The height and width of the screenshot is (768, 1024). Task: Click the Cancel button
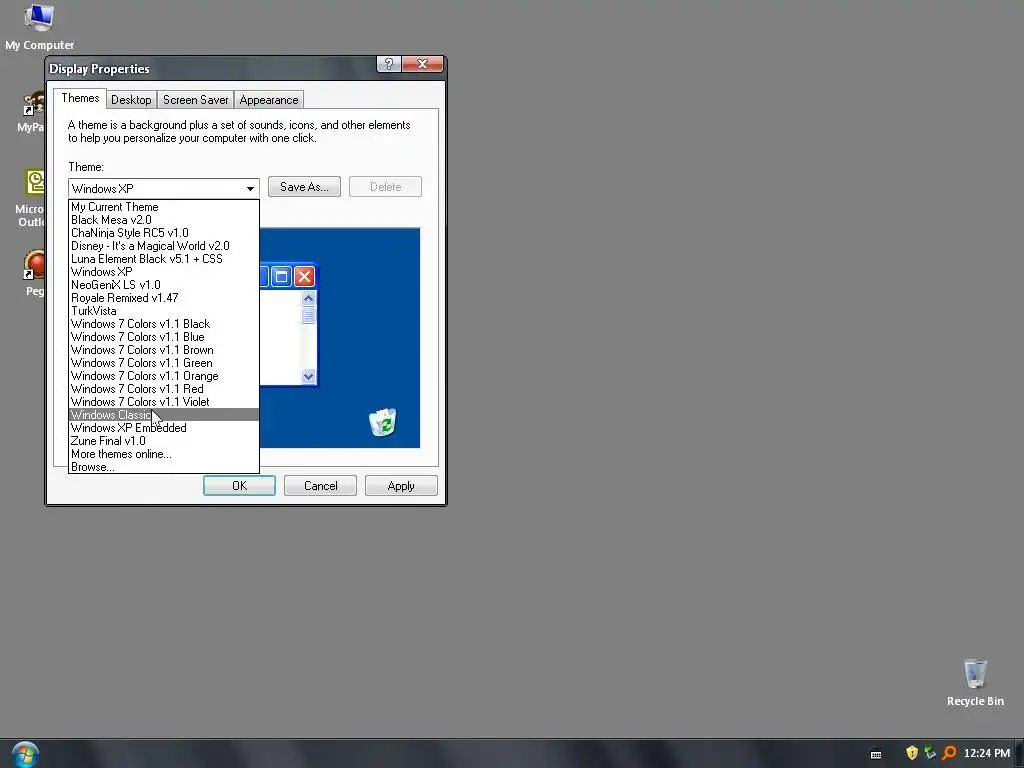pyautogui.click(x=320, y=486)
